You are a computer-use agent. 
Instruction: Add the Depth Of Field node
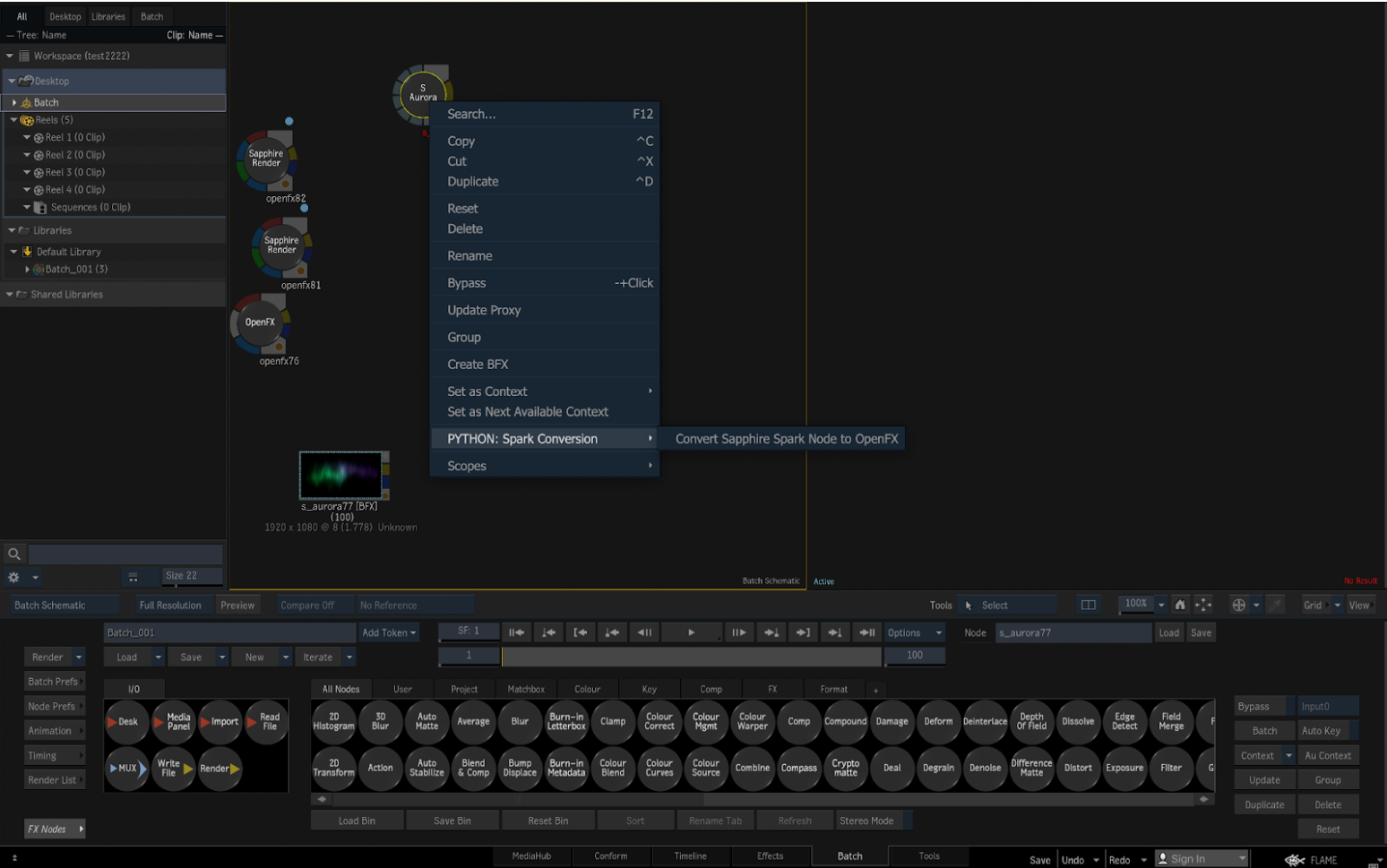(x=1032, y=722)
